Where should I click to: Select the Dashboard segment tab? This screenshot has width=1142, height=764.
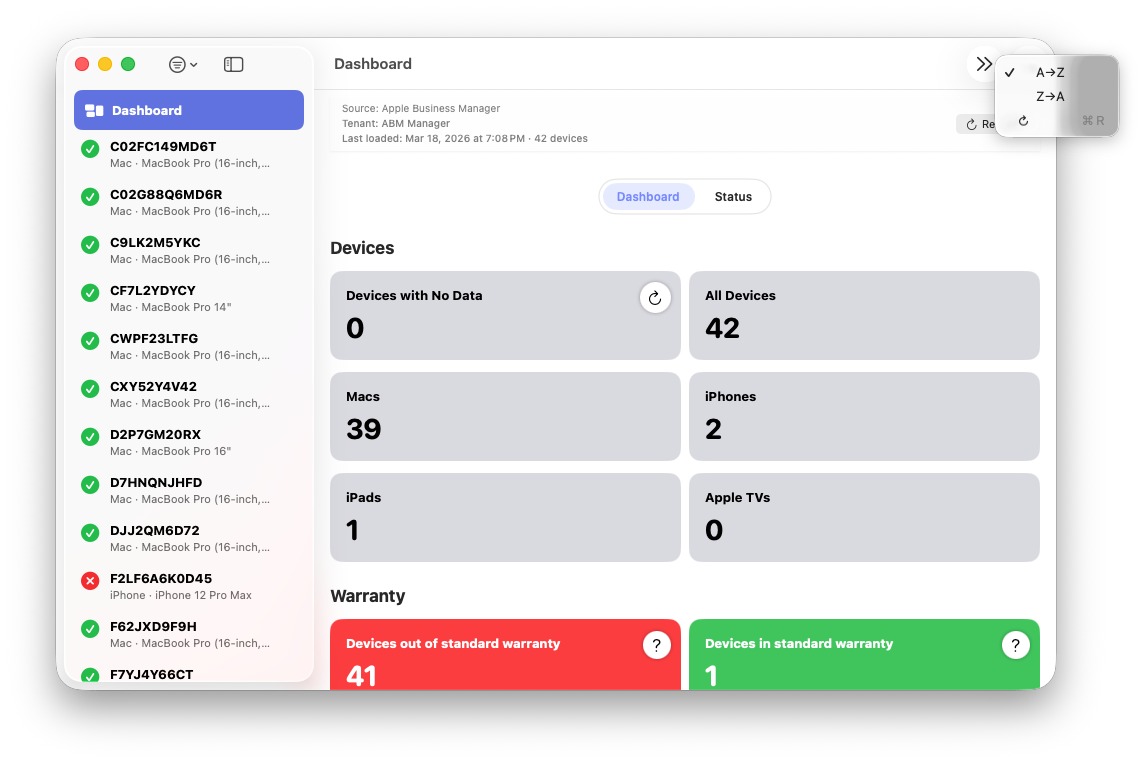click(x=648, y=197)
